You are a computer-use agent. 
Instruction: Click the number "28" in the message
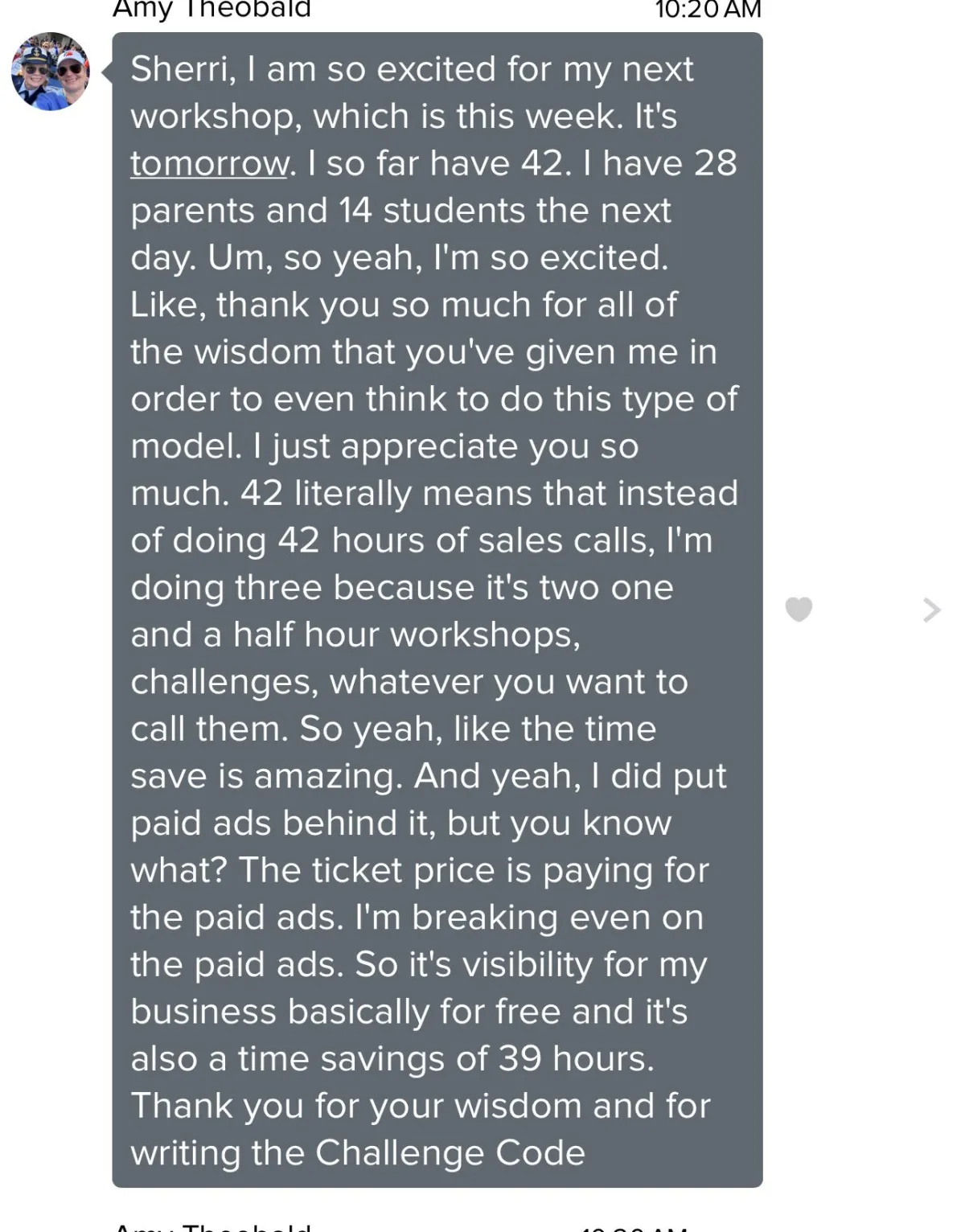(x=715, y=163)
